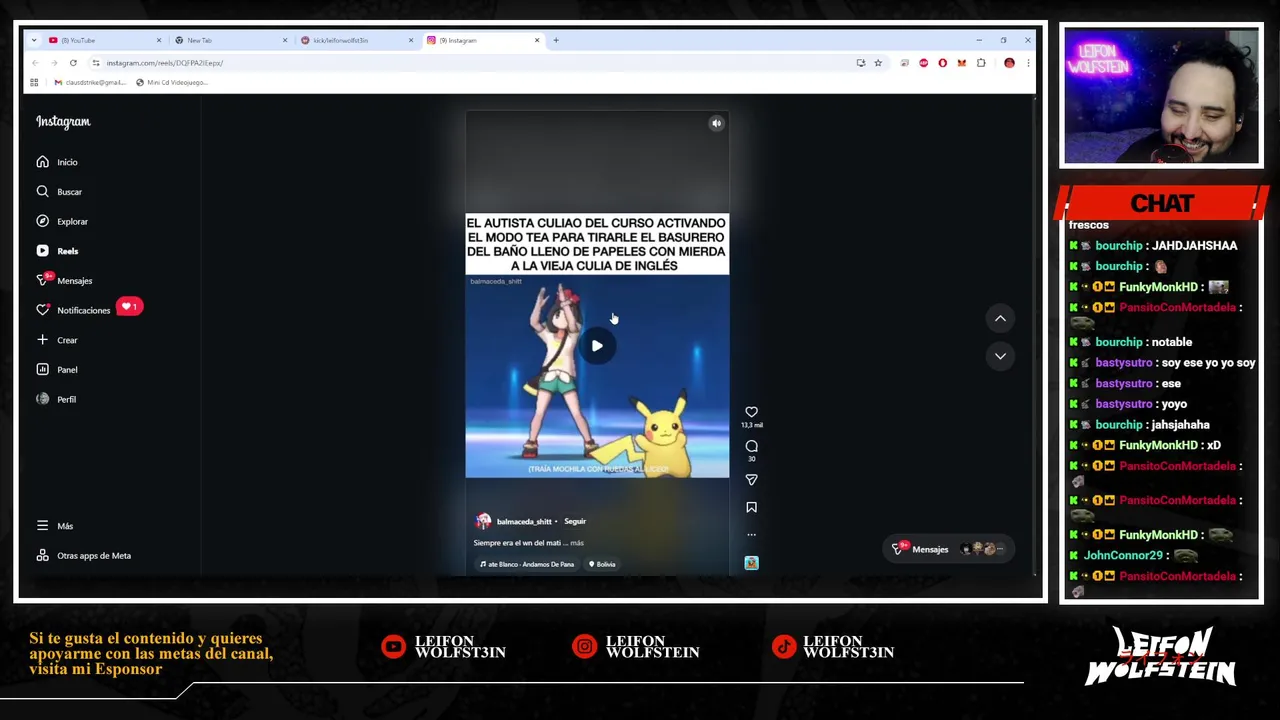This screenshot has width=1280, height=720.
Task: Open tab search dropdown arrow
Action: [34, 40]
